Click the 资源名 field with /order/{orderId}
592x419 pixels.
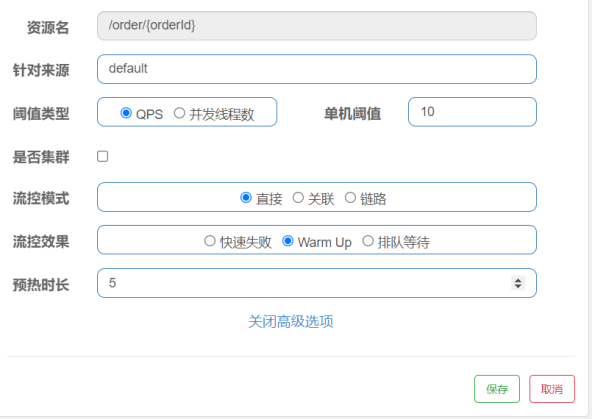[x=317, y=26]
